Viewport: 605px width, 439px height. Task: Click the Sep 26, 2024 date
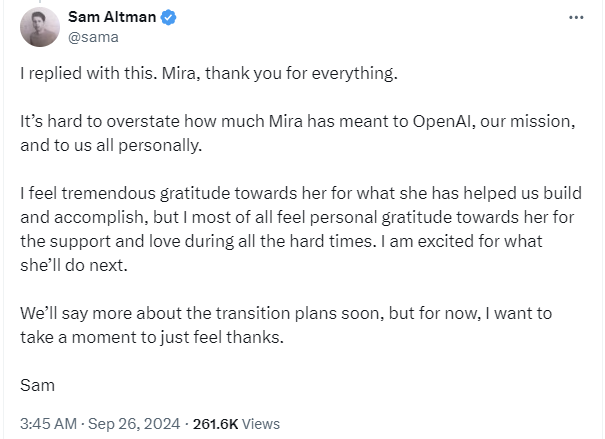click(x=134, y=424)
